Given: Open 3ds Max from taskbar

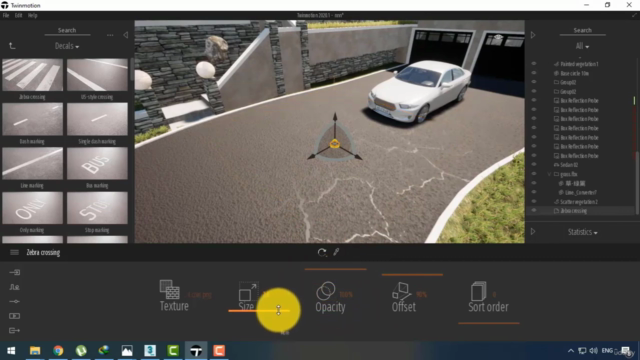Looking at the screenshot, I should tap(150, 351).
